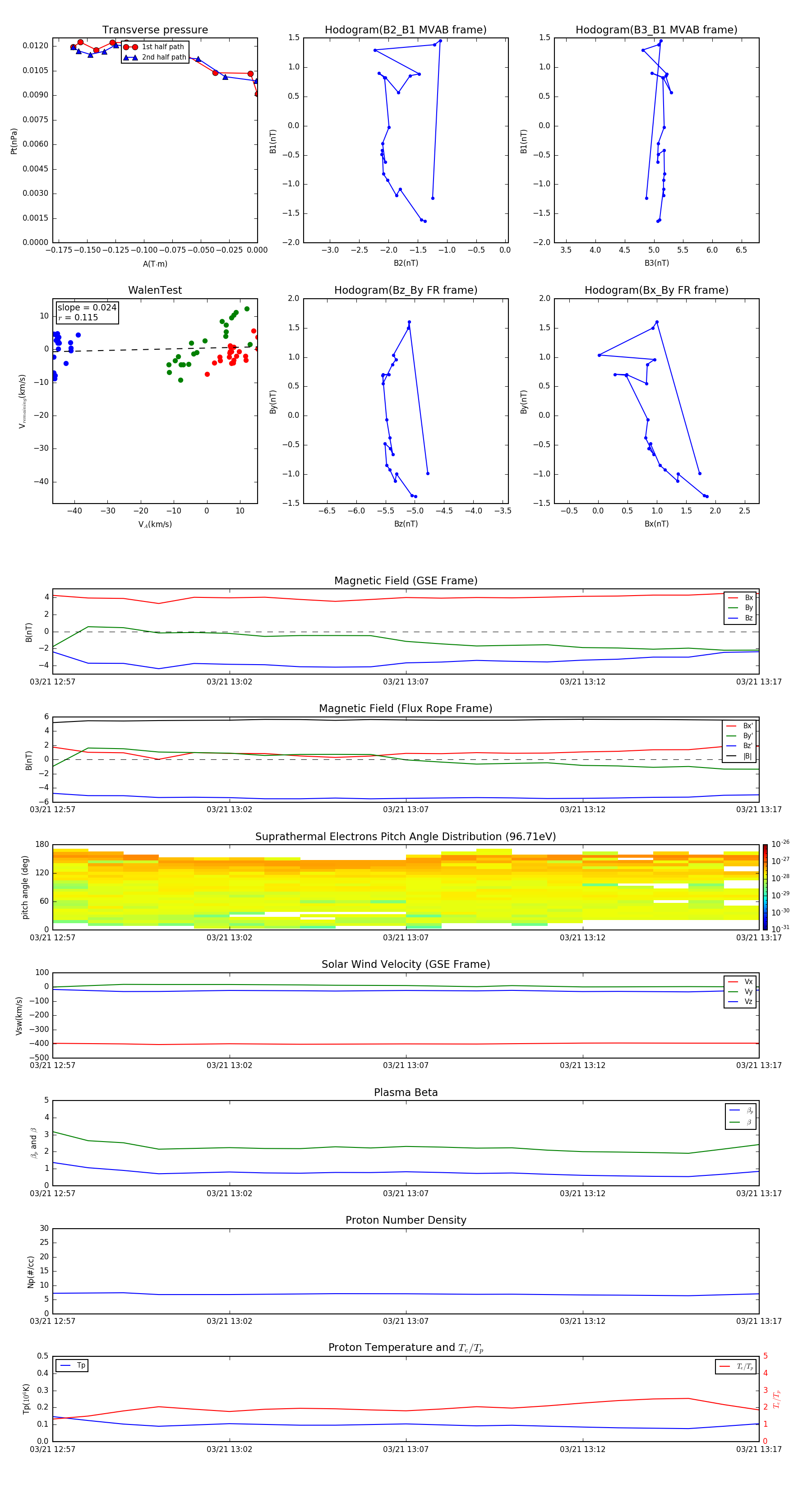Click the 0.0120 tick on Pt axis
The image size is (812, 1489).
click(x=36, y=46)
